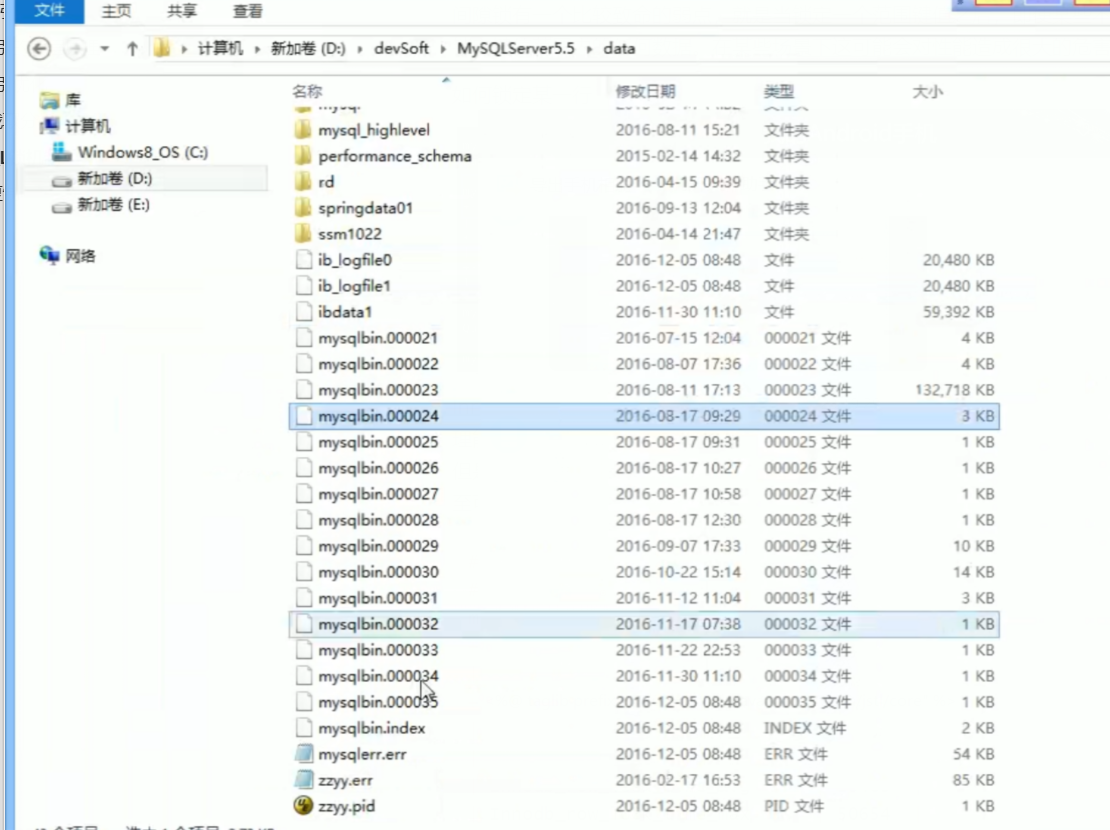
Task: Select 计算机 in the navigation pane
Action: [x=88, y=126]
